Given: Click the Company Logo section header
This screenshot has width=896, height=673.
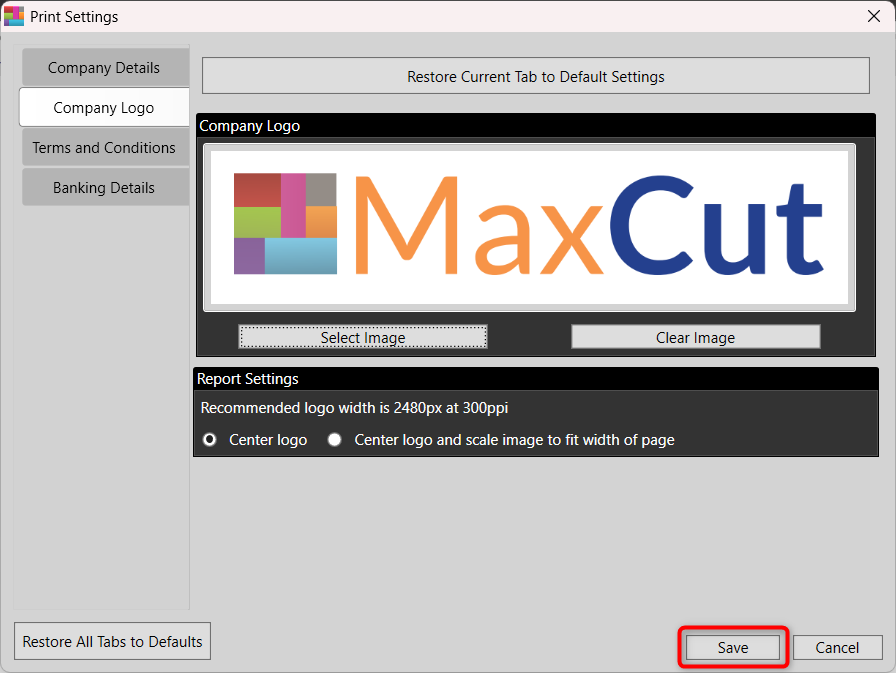Looking at the screenshot, I should coord(536,126).
